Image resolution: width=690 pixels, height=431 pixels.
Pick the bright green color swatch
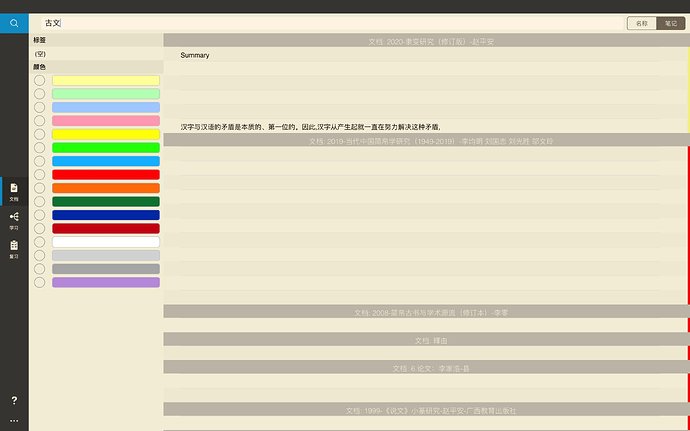[106, 147]
